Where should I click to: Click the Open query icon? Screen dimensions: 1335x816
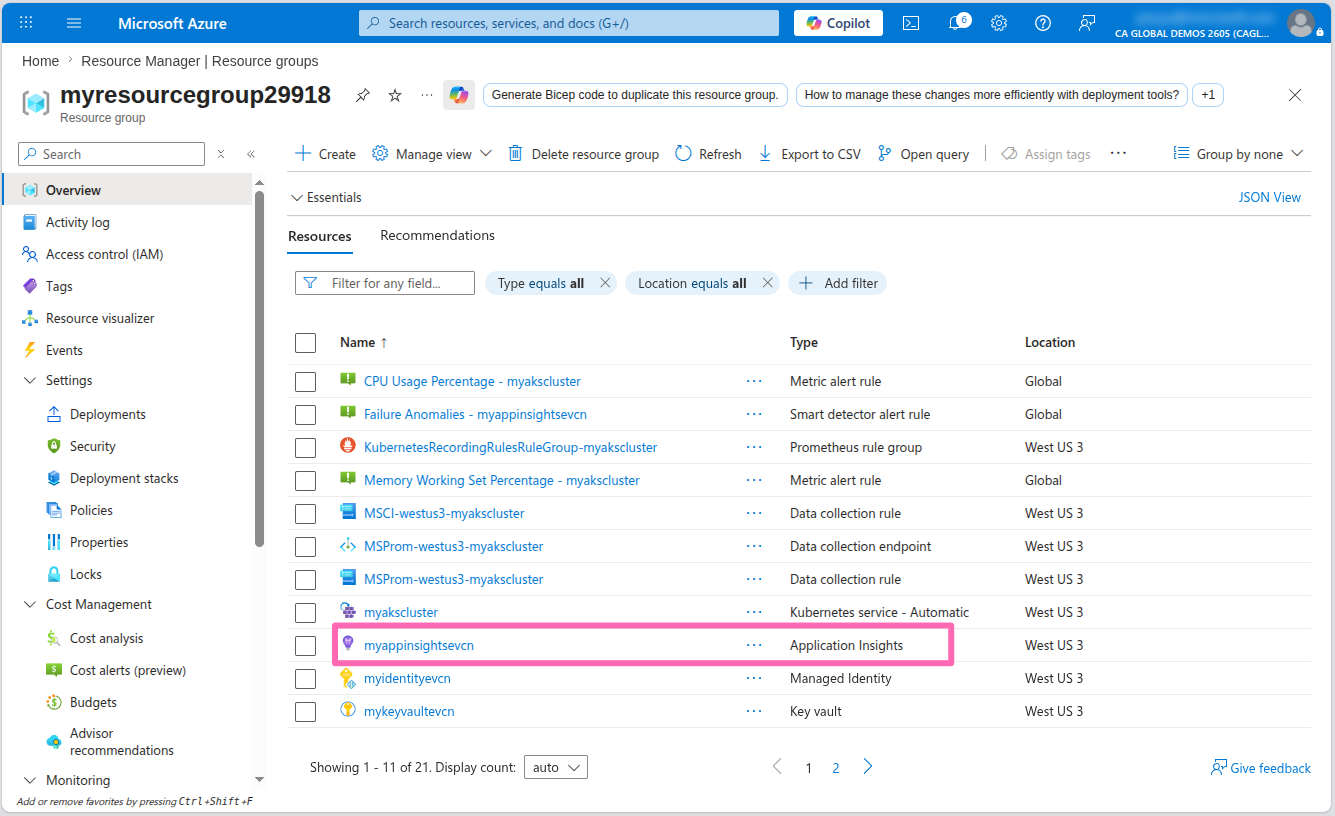tap(884, 153)
